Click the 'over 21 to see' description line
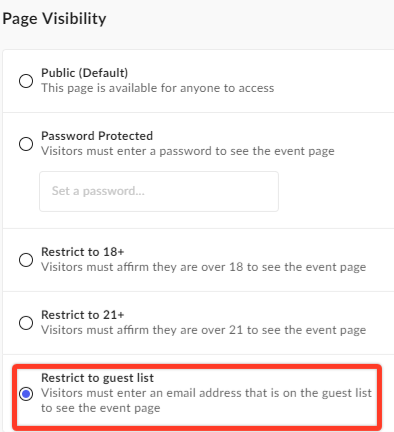The width and height of the screenshot is (394, 432). point(204,330)
